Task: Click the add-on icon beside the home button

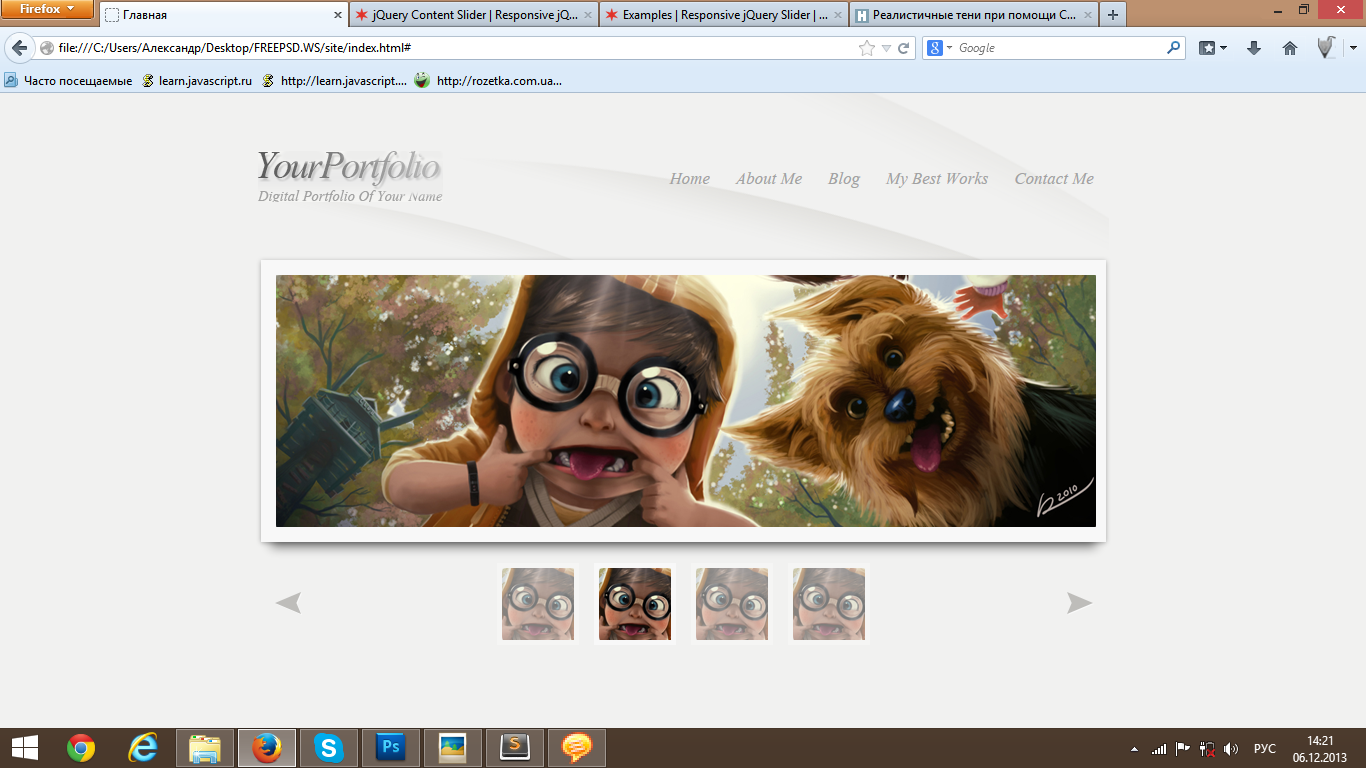Action: pyautogui.click(x=1326, y=47)
